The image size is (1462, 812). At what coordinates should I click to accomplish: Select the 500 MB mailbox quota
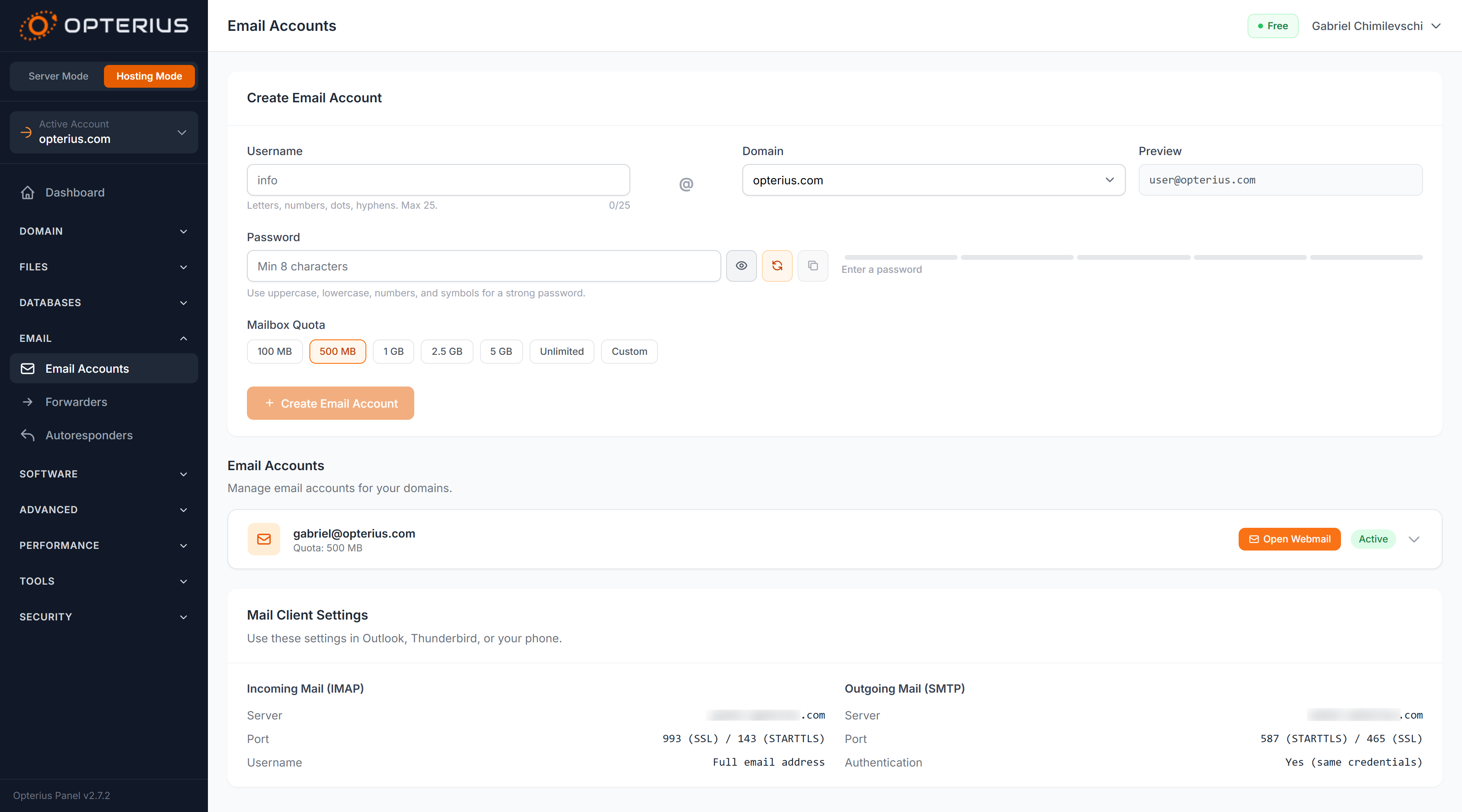coord(338,351)
